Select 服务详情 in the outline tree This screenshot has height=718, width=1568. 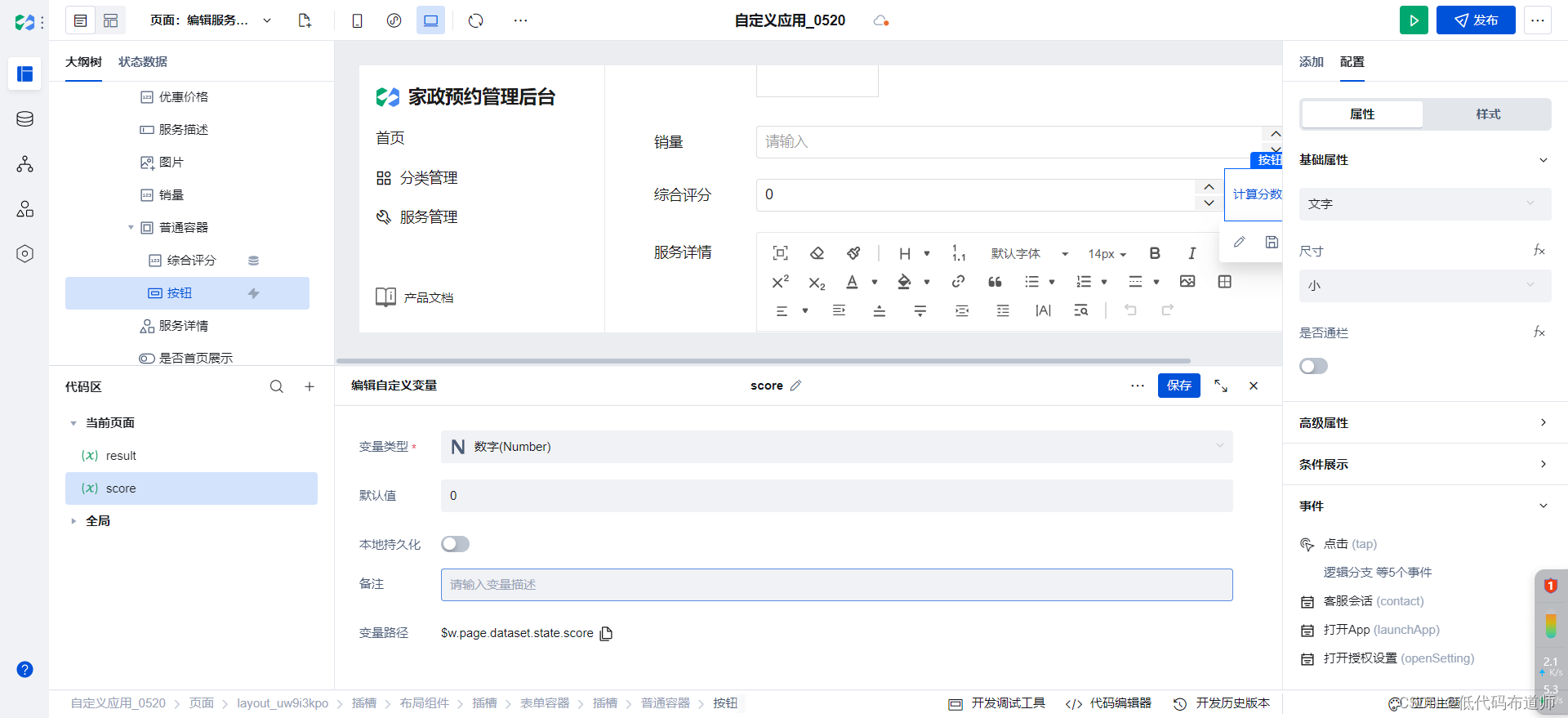[184, 326]
